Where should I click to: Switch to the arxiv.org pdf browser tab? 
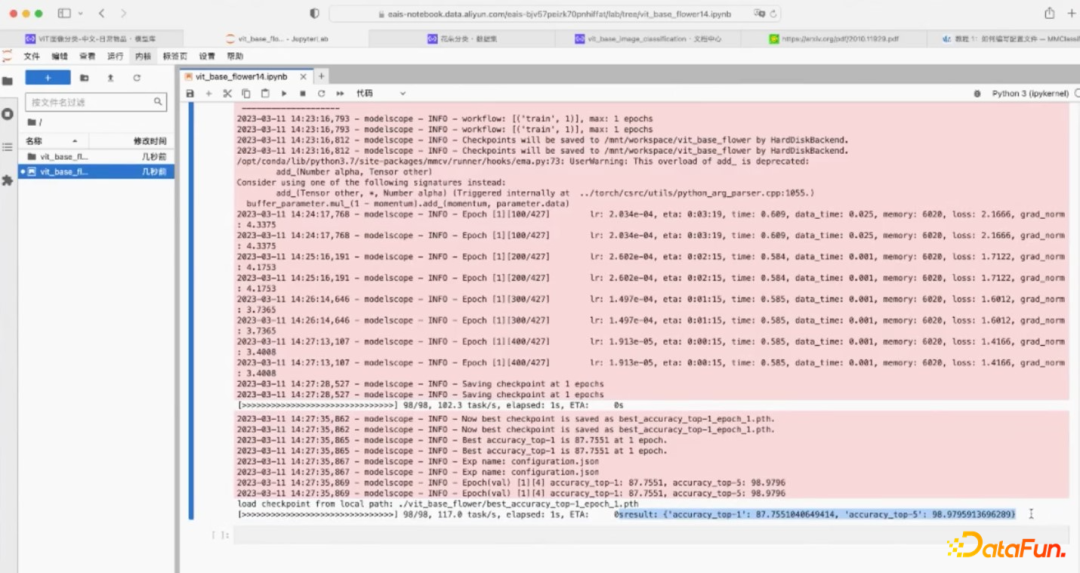coord(833,39)
